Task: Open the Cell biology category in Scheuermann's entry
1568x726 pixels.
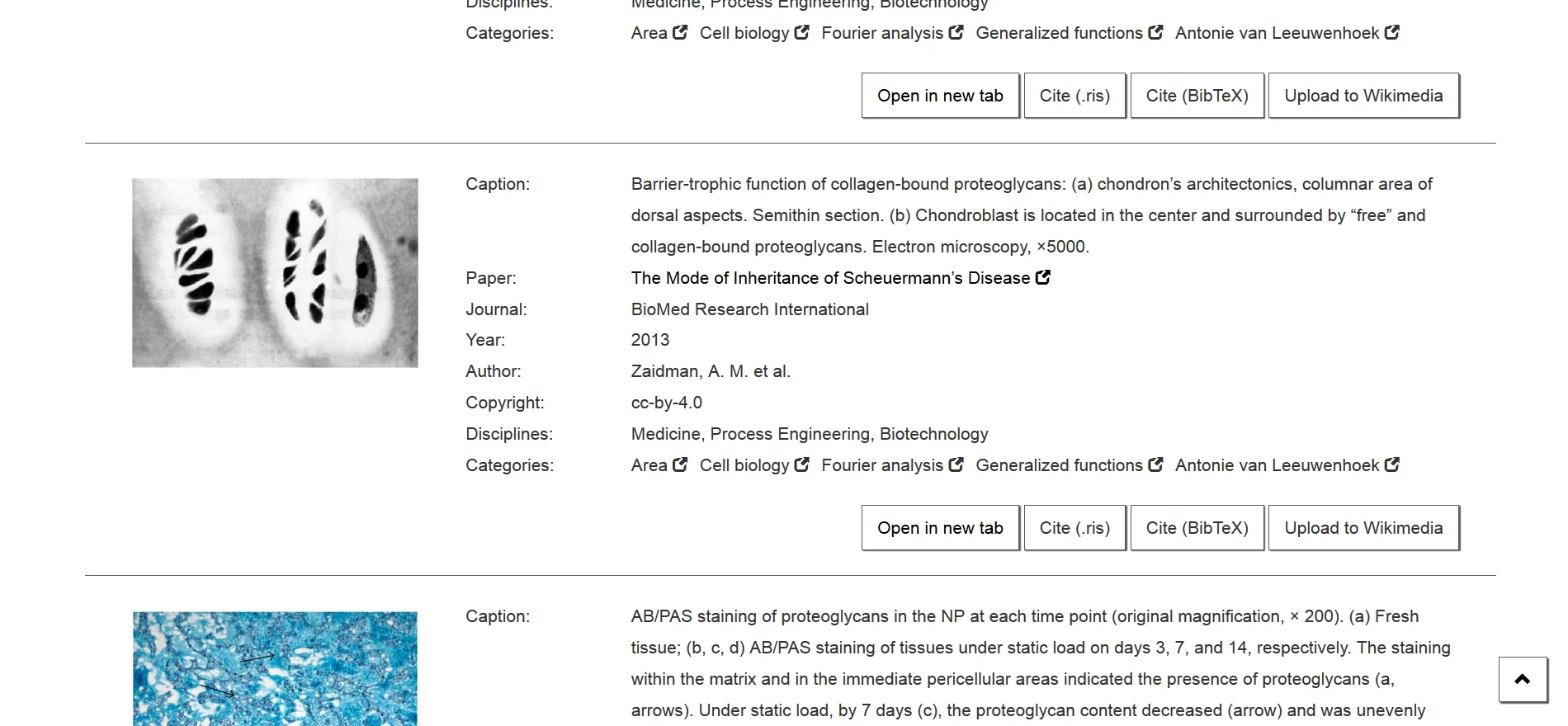Action: [x=744, y=465]
